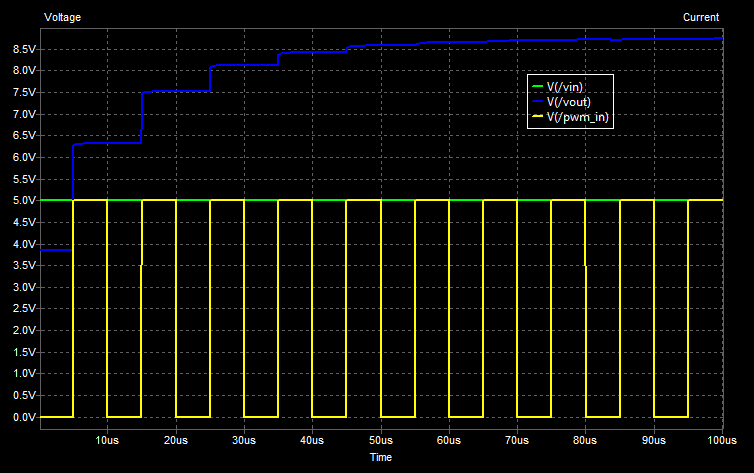Click the 8.5V label on voltage axis
Viewport: 754px width, 473px height.
click(24, 49)
